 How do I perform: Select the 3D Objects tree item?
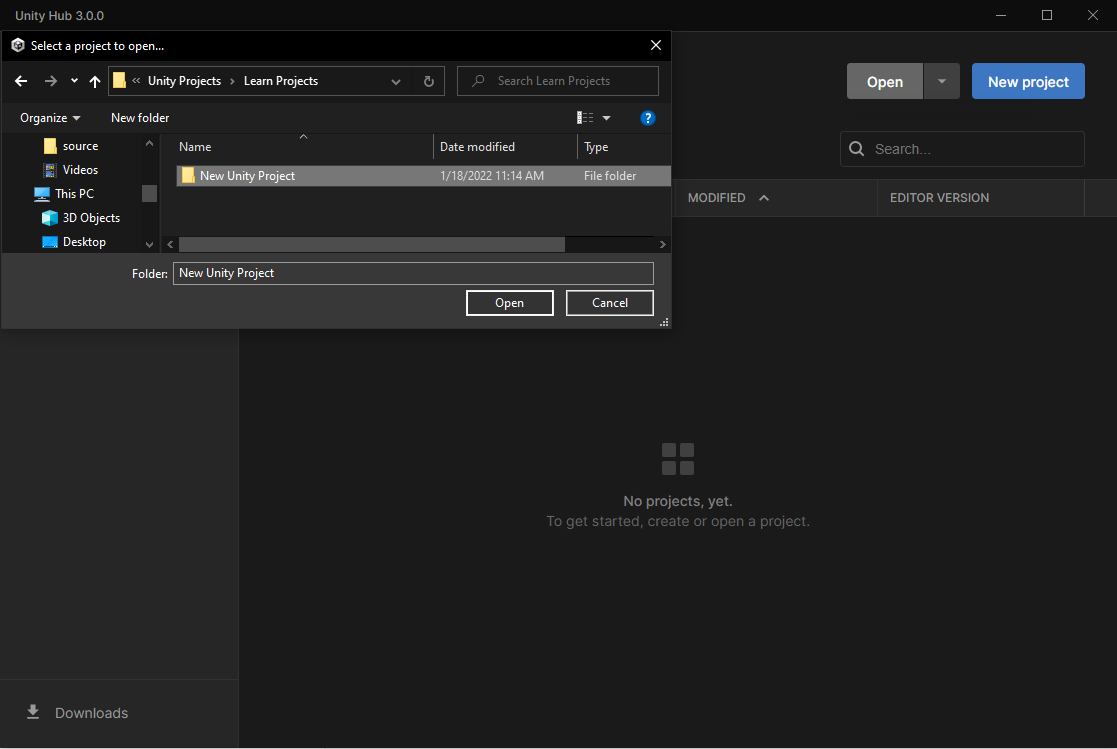pyautogui.click(x=91, y=218)
